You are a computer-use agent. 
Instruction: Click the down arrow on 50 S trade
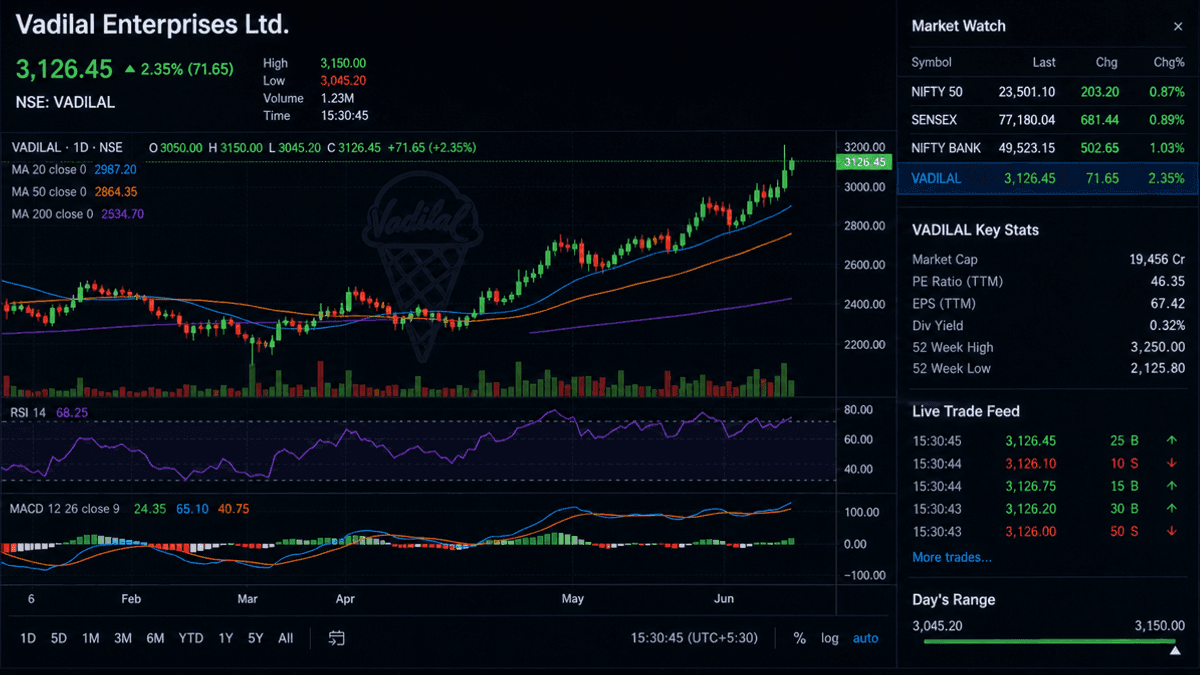click(1172, 531)
